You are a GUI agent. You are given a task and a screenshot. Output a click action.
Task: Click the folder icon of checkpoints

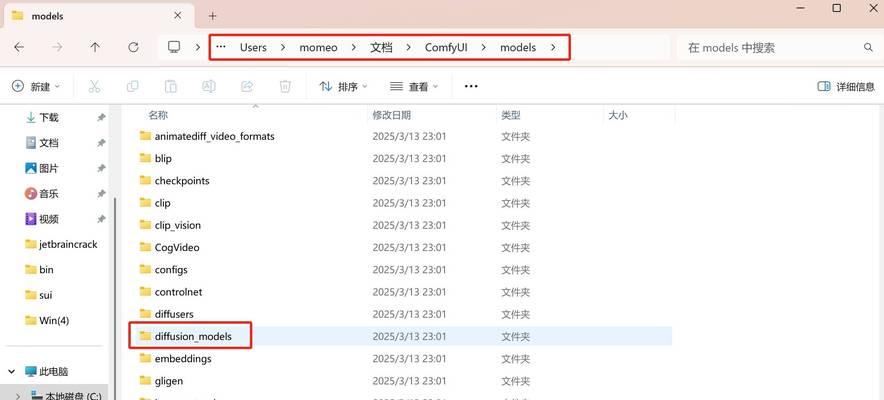[145, 180]
